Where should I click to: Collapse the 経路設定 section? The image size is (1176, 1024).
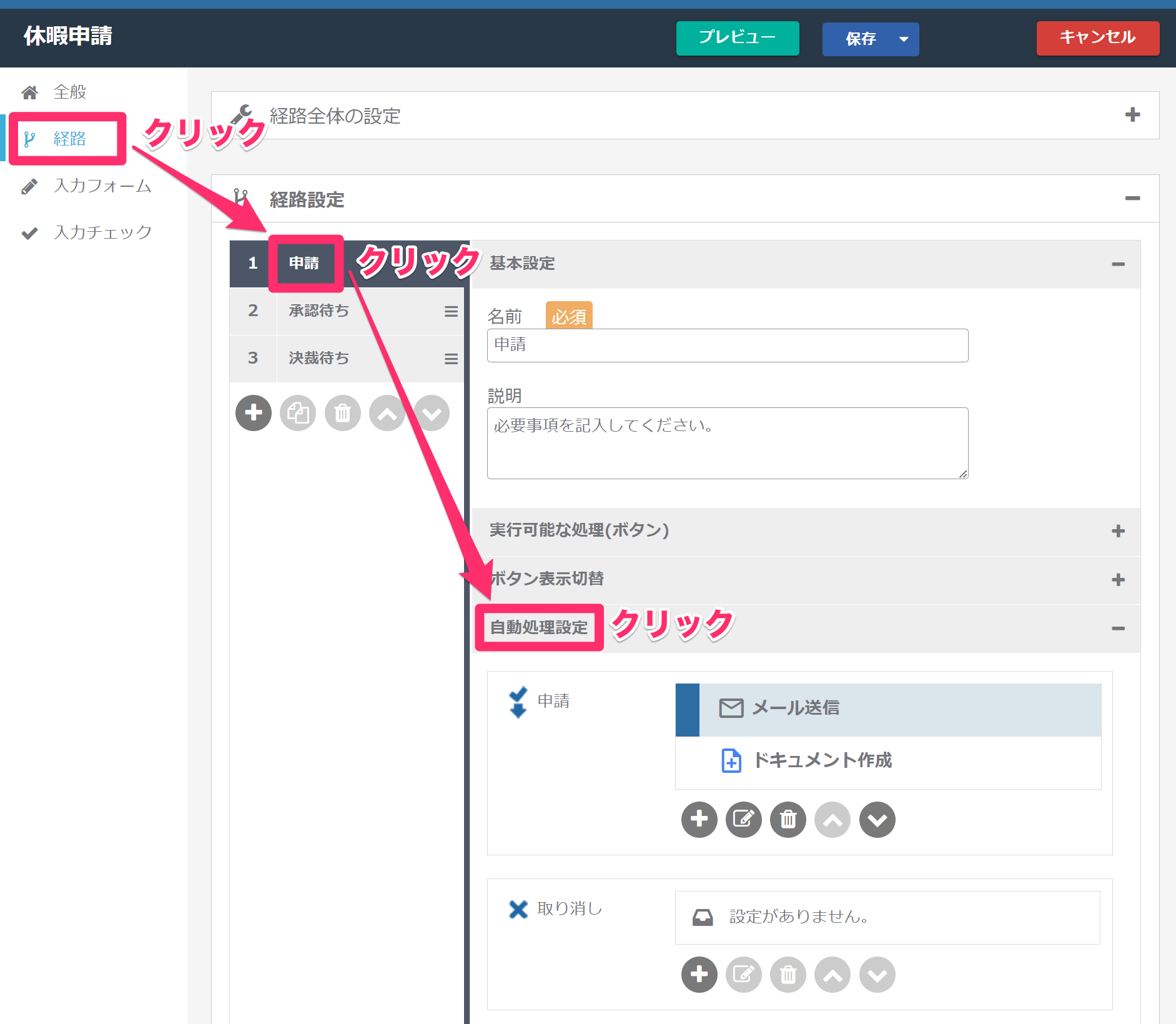1132,199
